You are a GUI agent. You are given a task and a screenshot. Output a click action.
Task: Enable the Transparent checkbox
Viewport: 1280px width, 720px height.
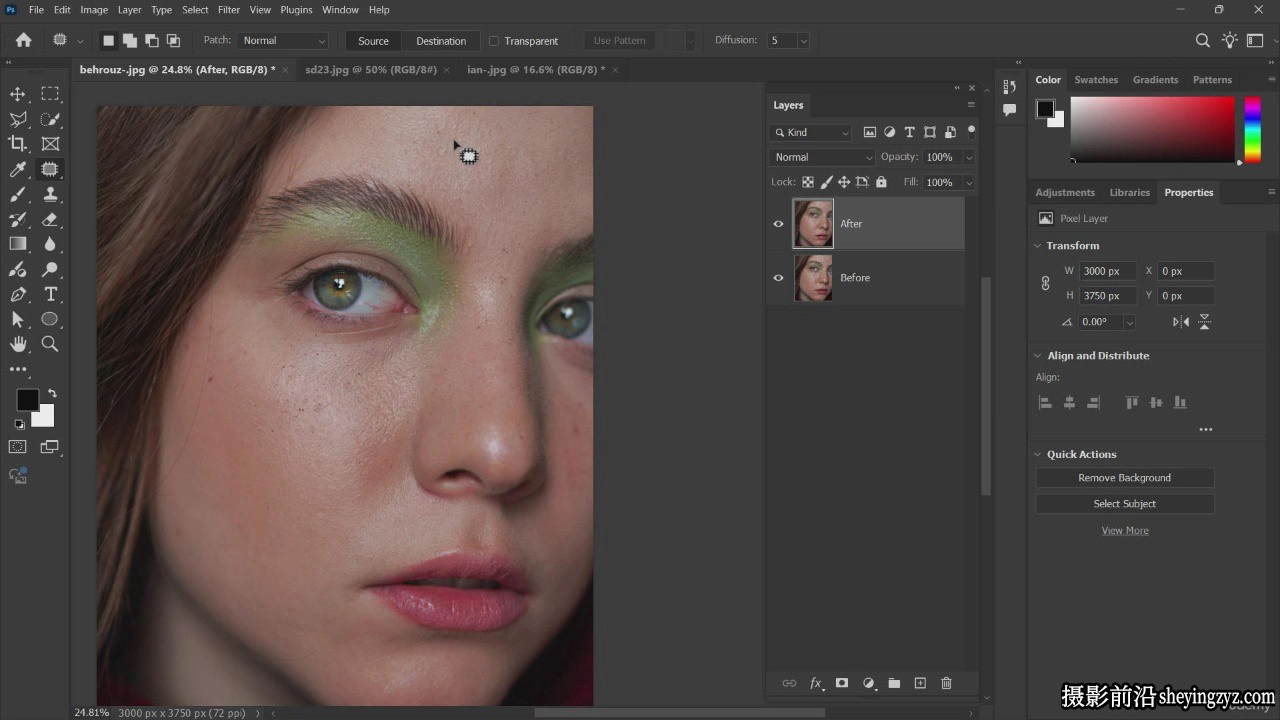pyautogui.click(x=494, y=41)
